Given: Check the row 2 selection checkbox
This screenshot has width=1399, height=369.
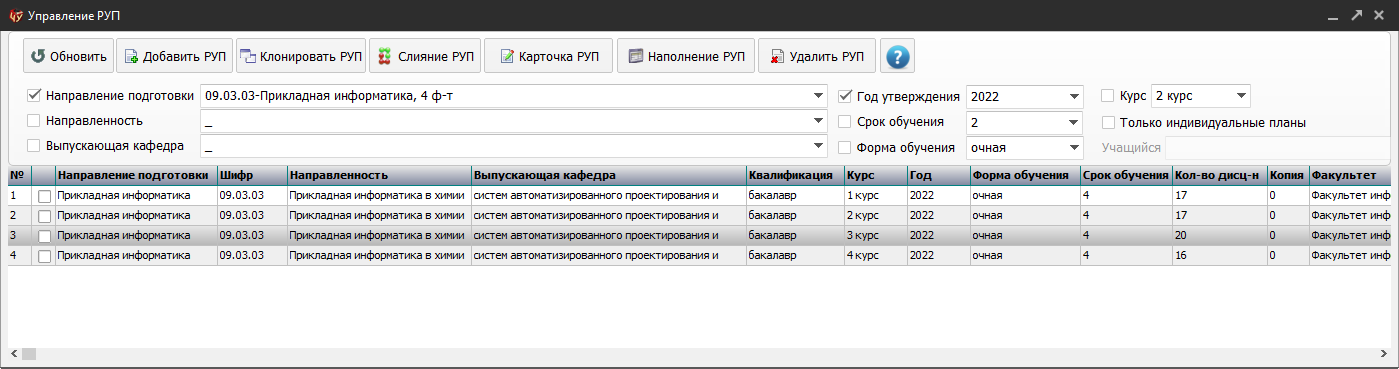Looking at the screenshot, I should click(44, 217).
